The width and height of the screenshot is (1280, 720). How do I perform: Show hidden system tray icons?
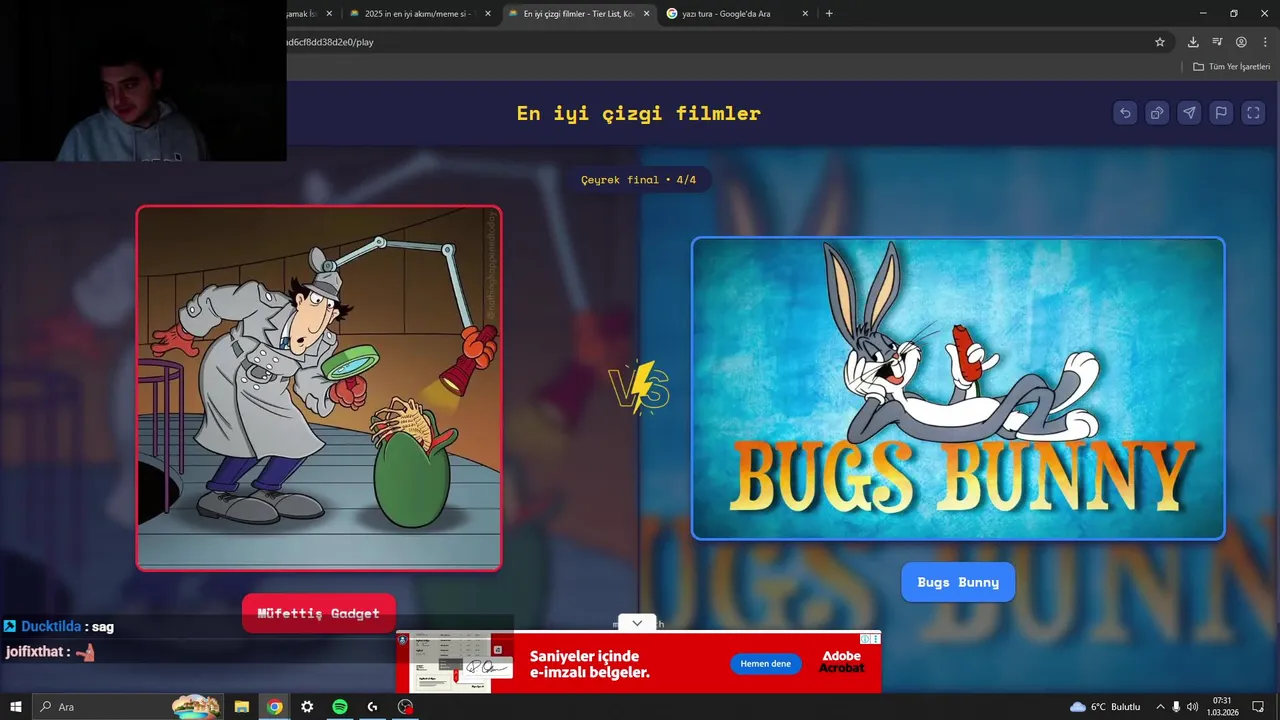point(1160,706)
